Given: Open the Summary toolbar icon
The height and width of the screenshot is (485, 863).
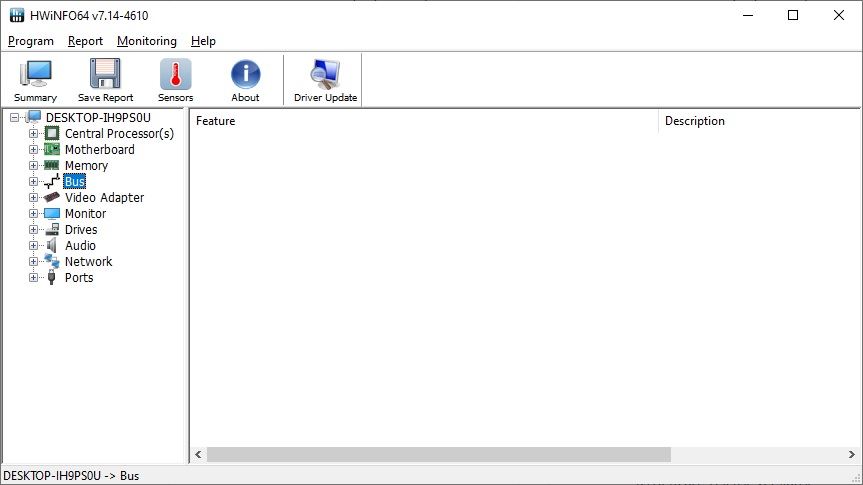Looking at the screenshot, I should click(x=35, y=80).
